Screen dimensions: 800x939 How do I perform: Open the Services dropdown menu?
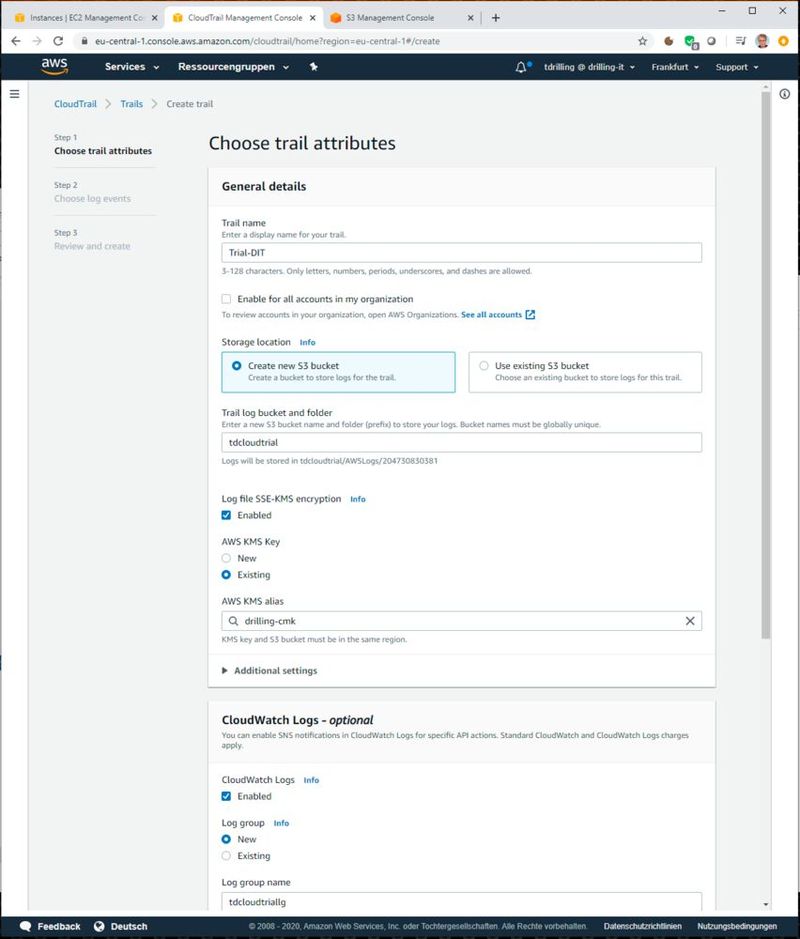(x=132, y=67)
